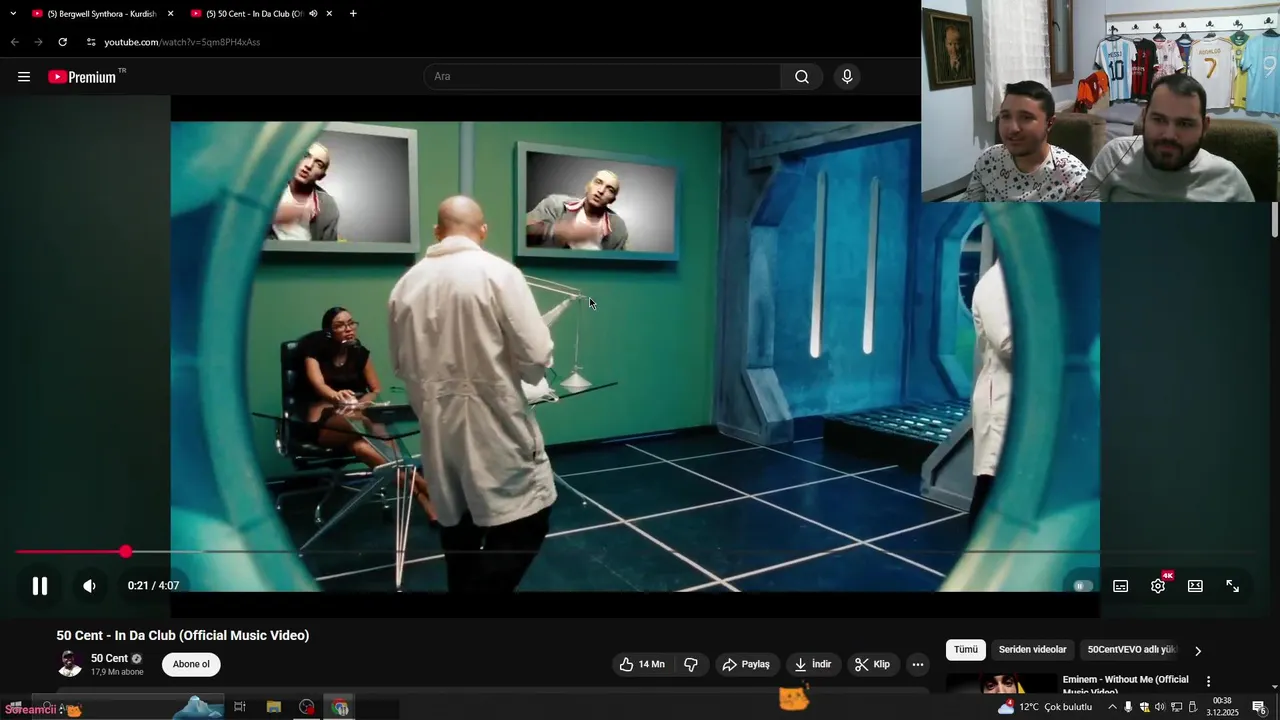Switch the player to theater mode
The width and height of the screenshot is (1280, 720).
click(1195, 586)
